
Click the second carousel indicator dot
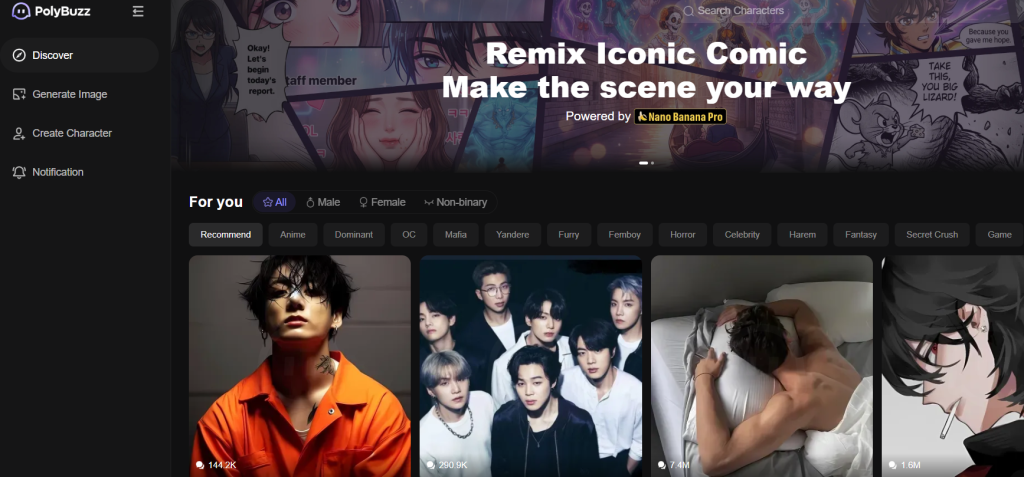point(653,162)
